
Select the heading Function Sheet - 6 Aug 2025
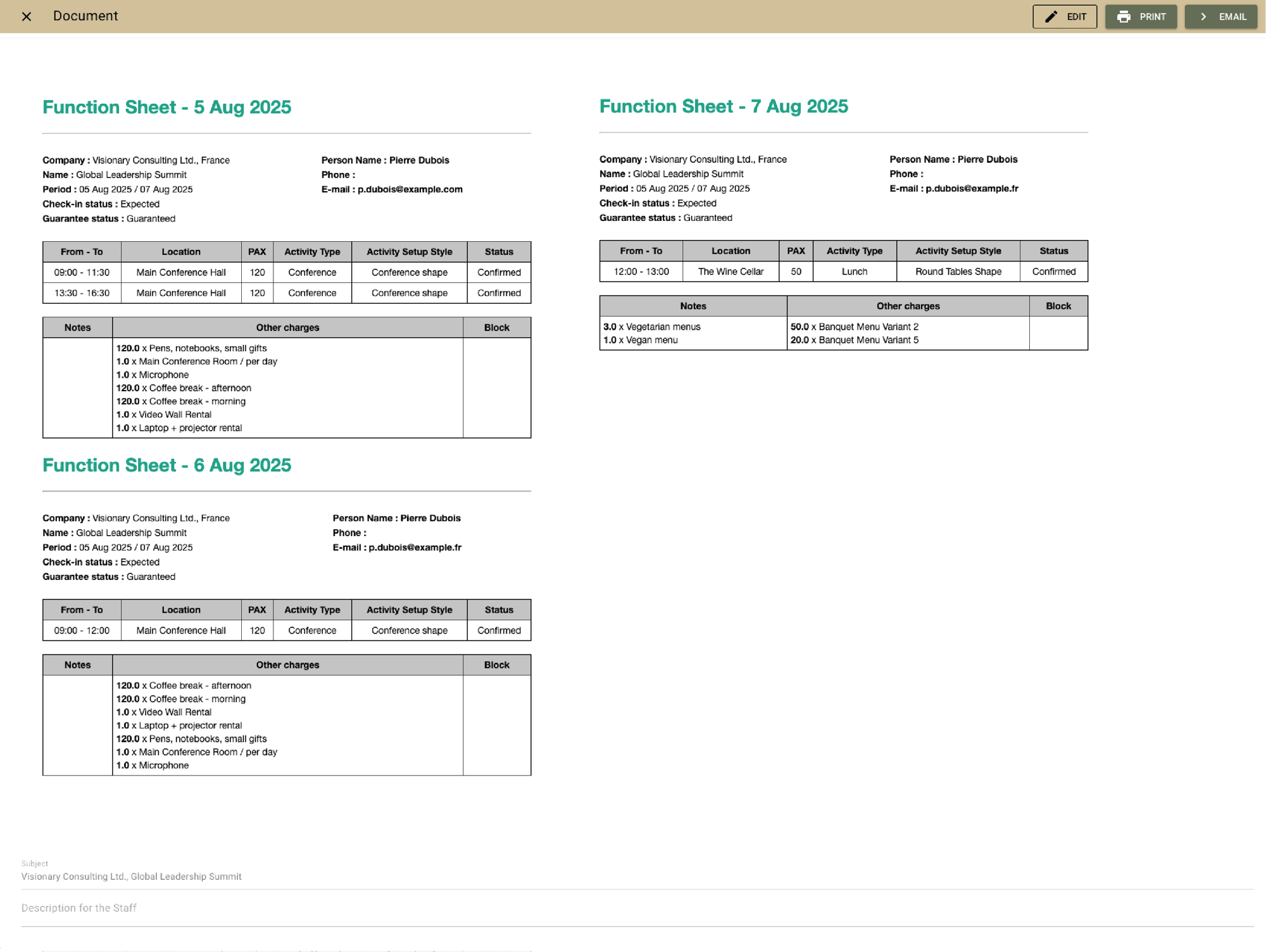tap(166, 465)
